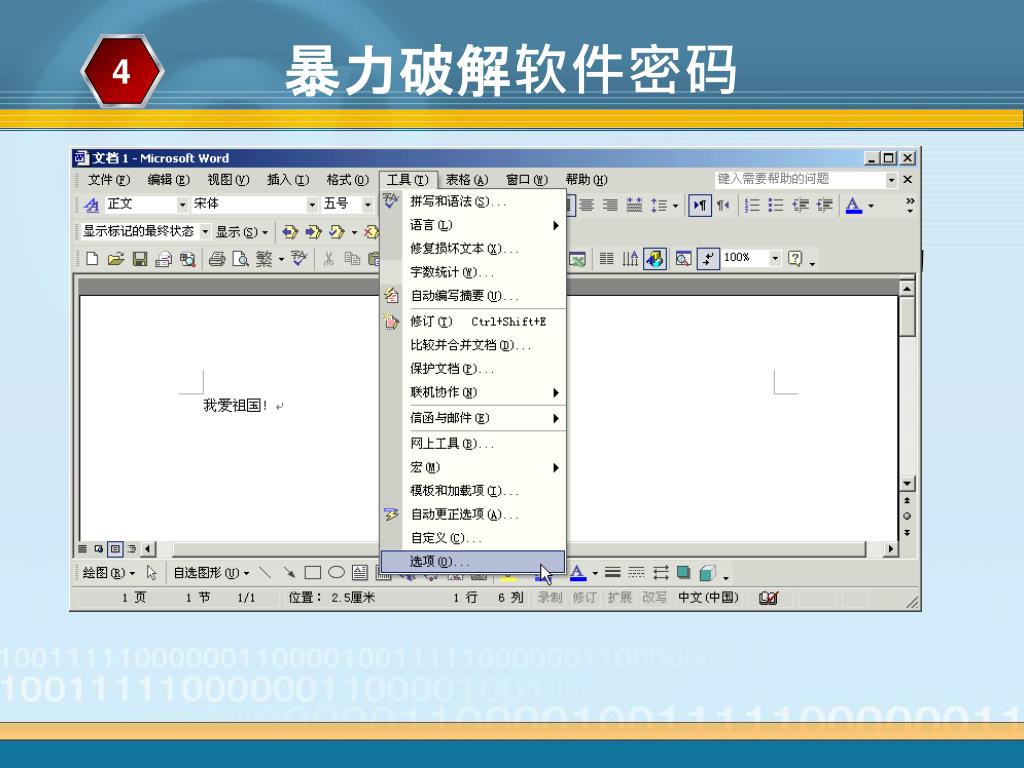Click the Open file folder icon

pos(116,259)
